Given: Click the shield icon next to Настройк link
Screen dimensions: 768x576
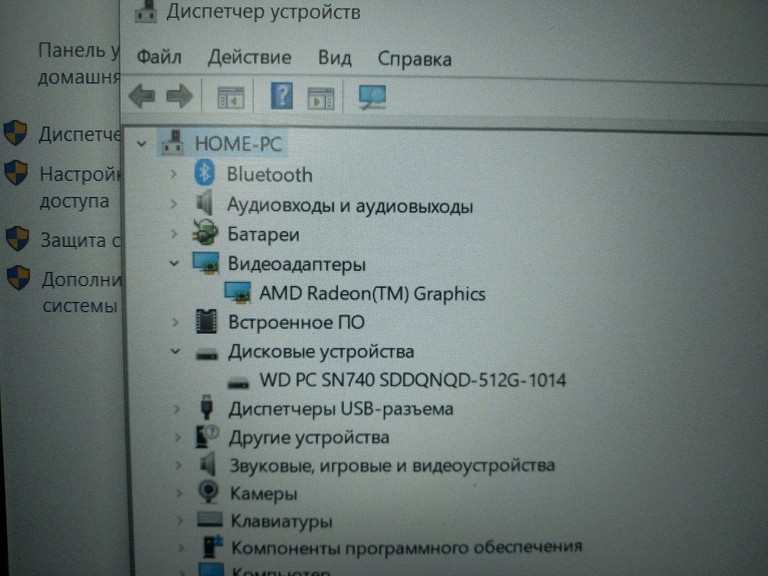Looking at the screenshot, I should click(x=16, y=173).
